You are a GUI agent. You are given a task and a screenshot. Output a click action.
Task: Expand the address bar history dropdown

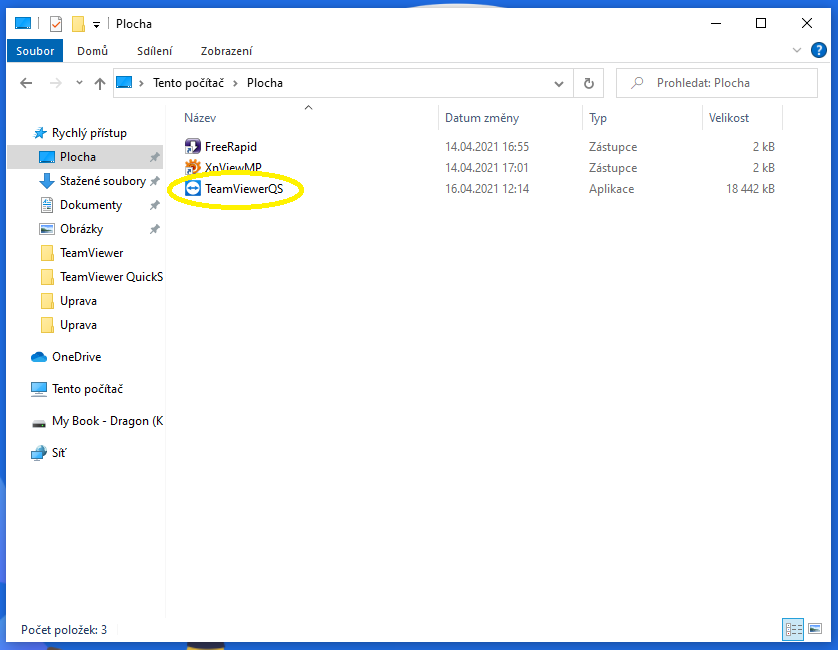click(x=559, y=83)
